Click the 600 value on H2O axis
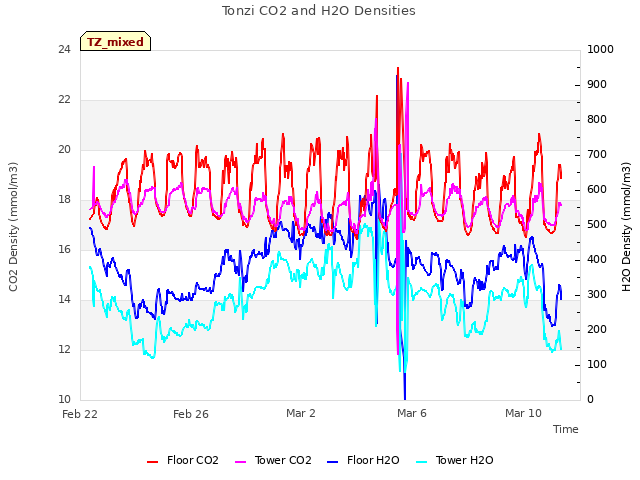Image resolution: width=640 pixels, height=480 pixels. (597, 190)
